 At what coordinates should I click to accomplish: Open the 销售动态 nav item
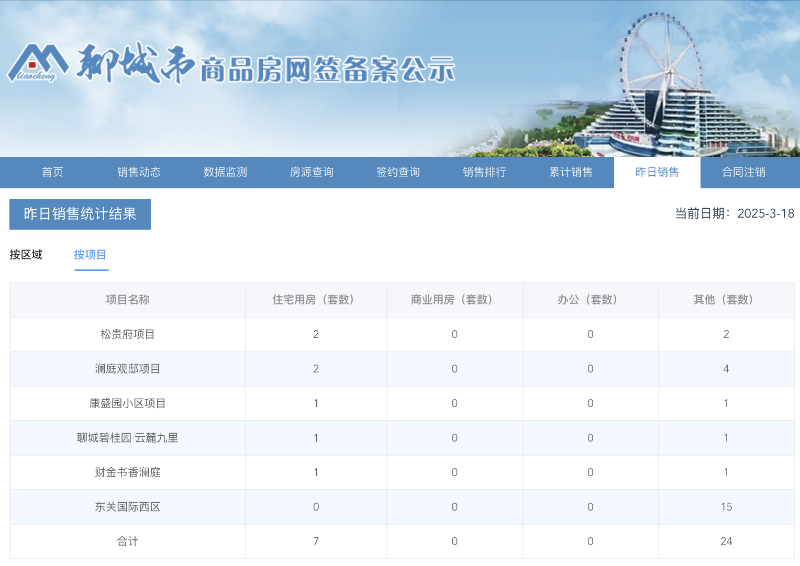pos(139,173)
